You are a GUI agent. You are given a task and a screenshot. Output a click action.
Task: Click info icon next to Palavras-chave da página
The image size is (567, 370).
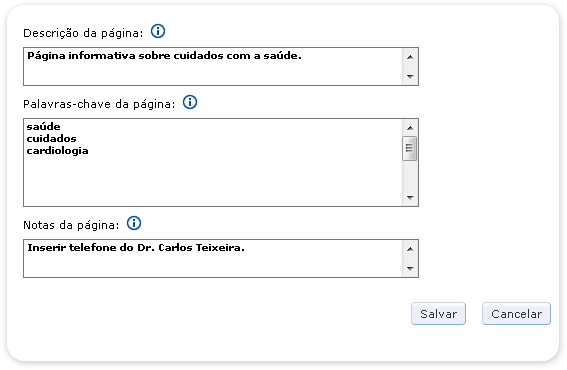click(x=190, y=102)
